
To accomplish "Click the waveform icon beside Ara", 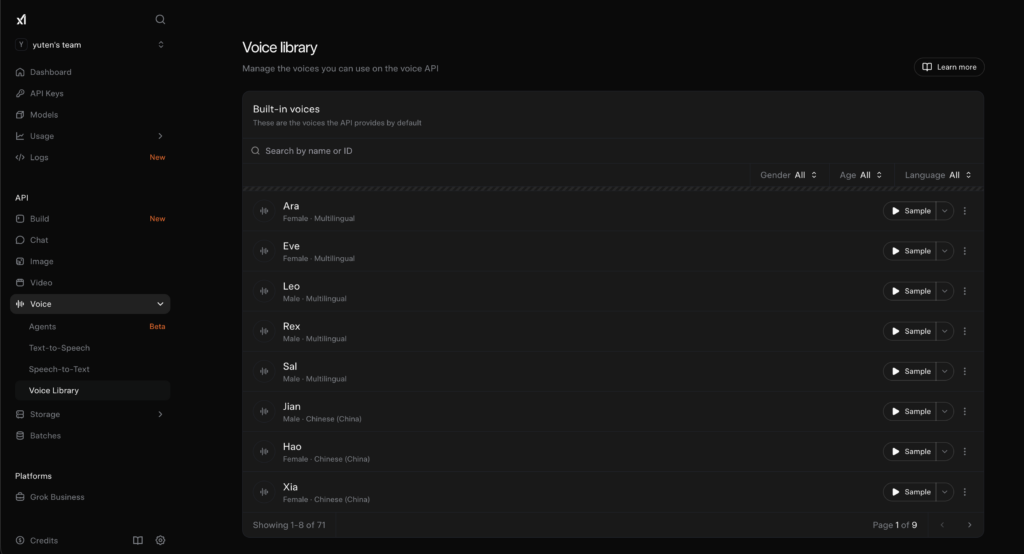I will pyautogui.click(x=264, y=211).
